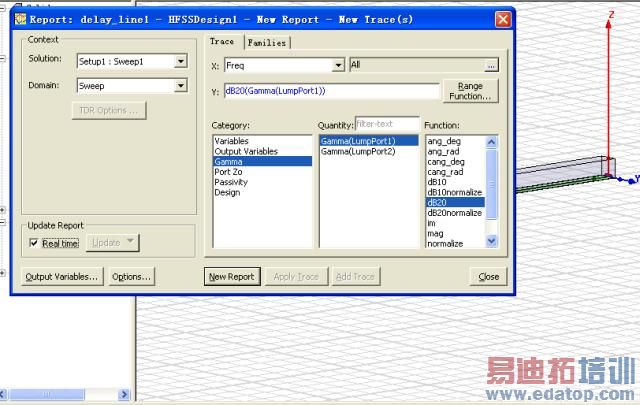Click the TDR Options button
Image resolution: width=640 pixels, height=405 pixels.
pyautogui.click(x=109, y=111)
